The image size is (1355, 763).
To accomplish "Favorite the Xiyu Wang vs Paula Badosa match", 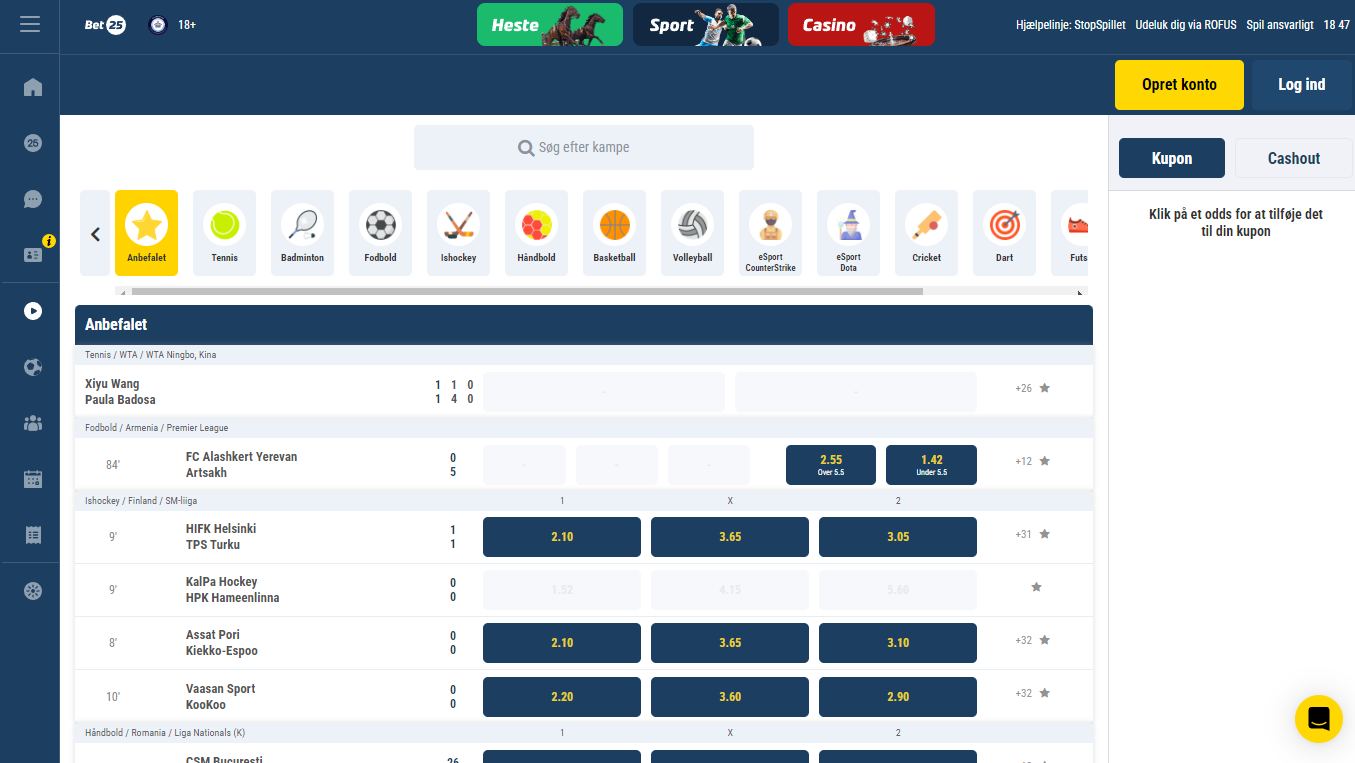I will (x=1045, y=388).
